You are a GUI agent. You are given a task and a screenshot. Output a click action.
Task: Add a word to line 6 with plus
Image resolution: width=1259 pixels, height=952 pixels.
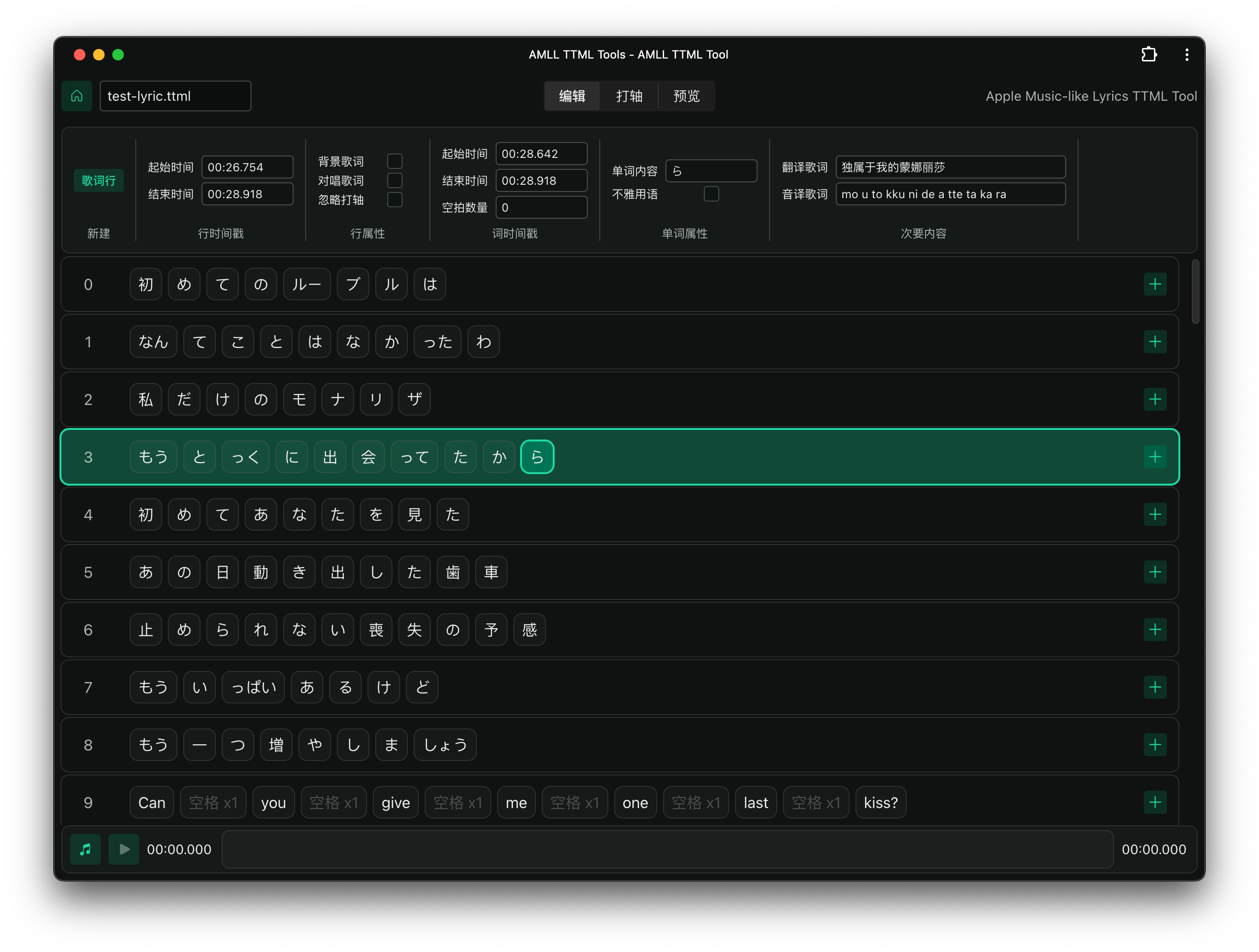(1155, 629)
